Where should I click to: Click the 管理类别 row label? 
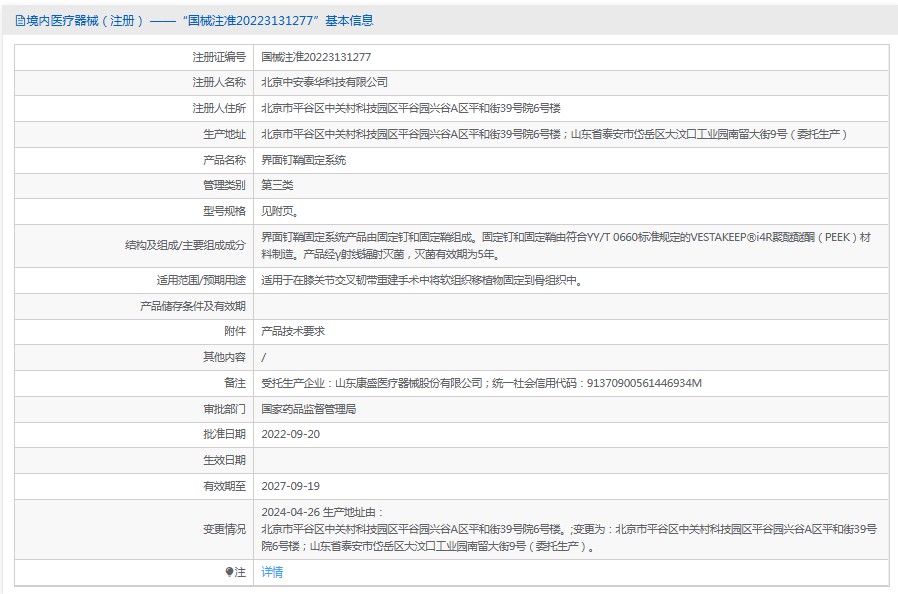[x=224, y=185]
